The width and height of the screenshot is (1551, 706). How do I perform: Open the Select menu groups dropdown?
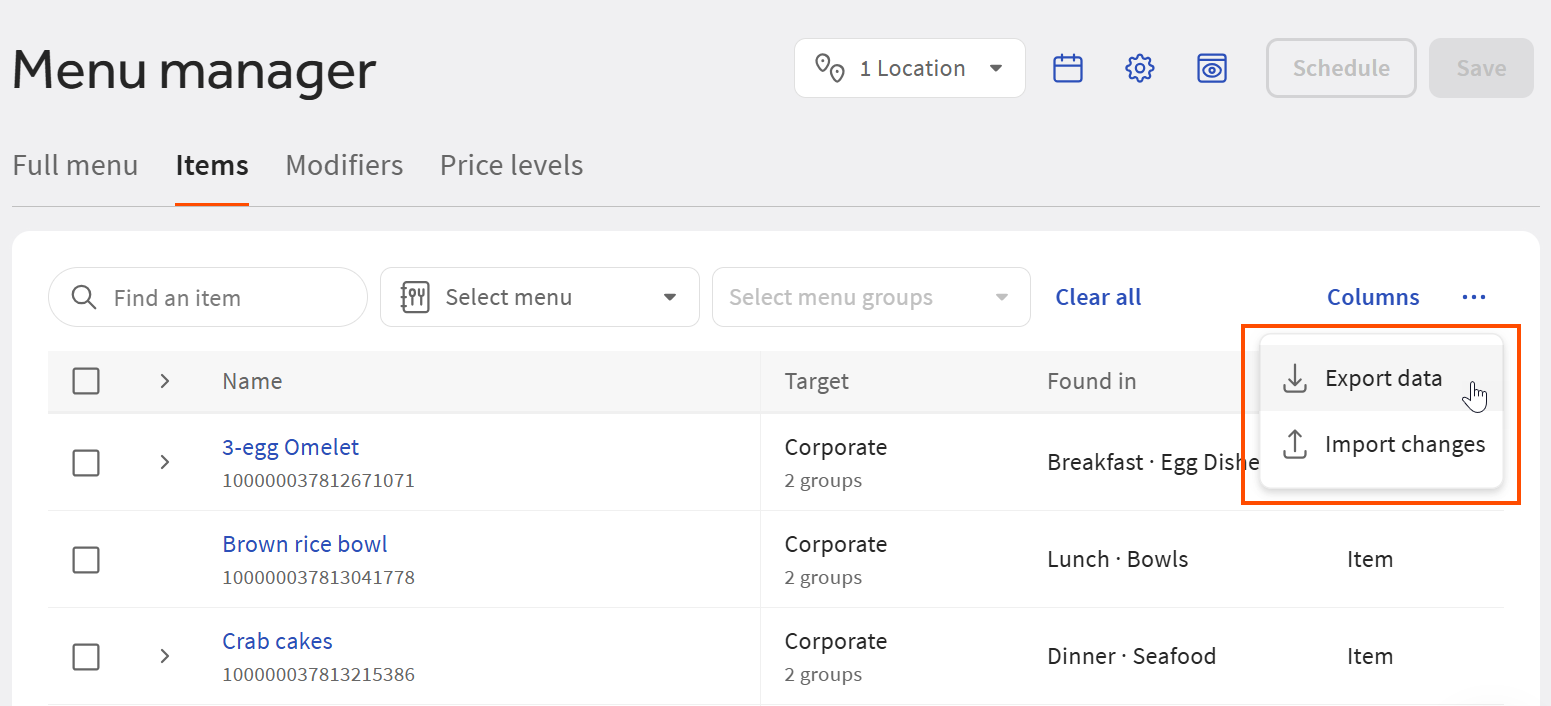tap(870, 296)
